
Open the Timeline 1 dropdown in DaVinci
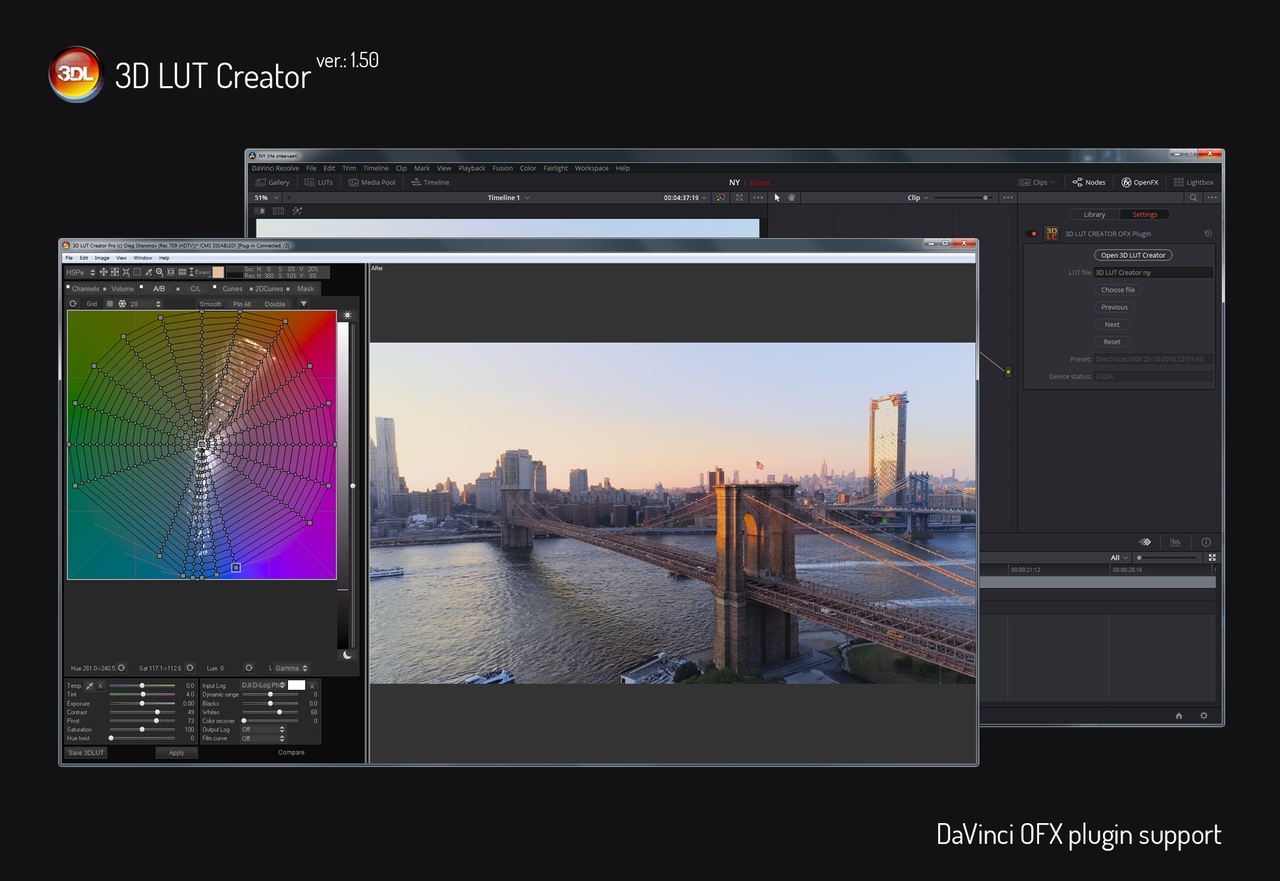click(x=508, y=198)
